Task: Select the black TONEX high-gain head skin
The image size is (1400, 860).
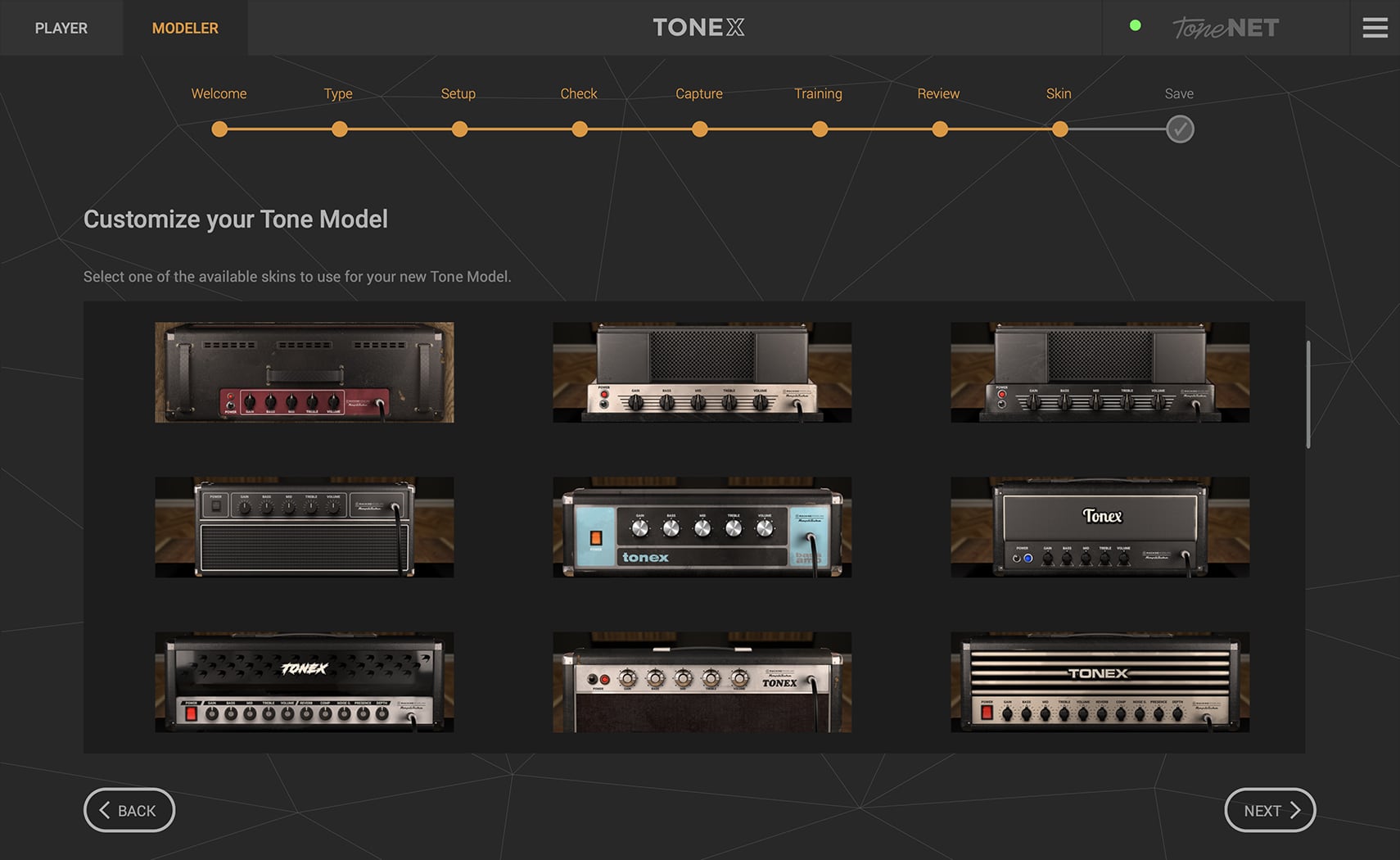Action: pyautogui.click(x=303, y=681)
